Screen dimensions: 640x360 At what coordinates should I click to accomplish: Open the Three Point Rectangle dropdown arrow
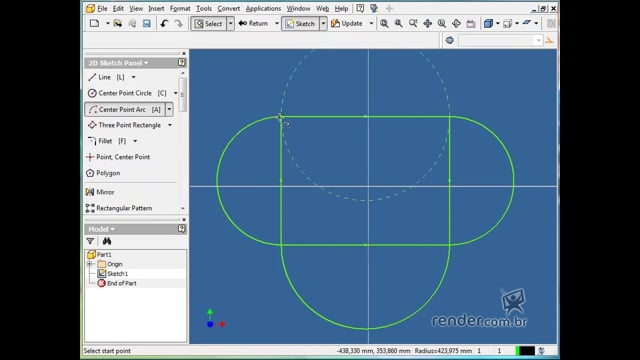coord(170,125)
